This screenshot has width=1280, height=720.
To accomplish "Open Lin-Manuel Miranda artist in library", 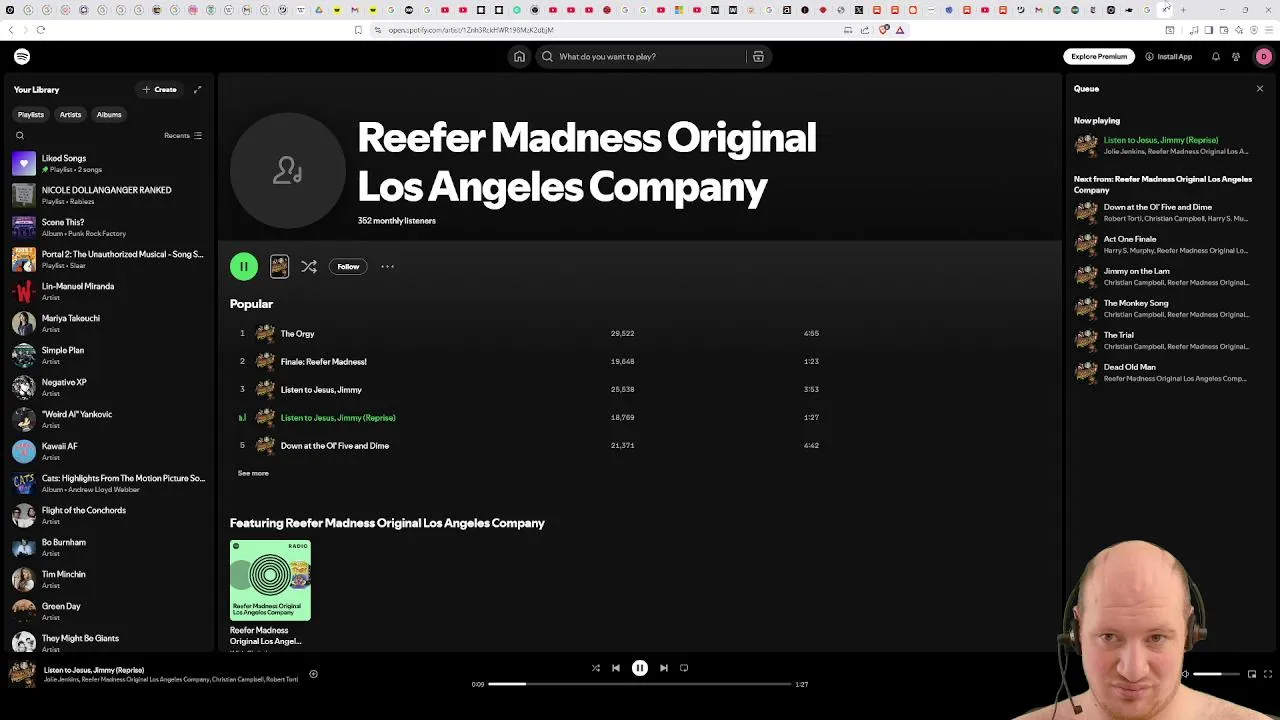I will pos(108,291).
